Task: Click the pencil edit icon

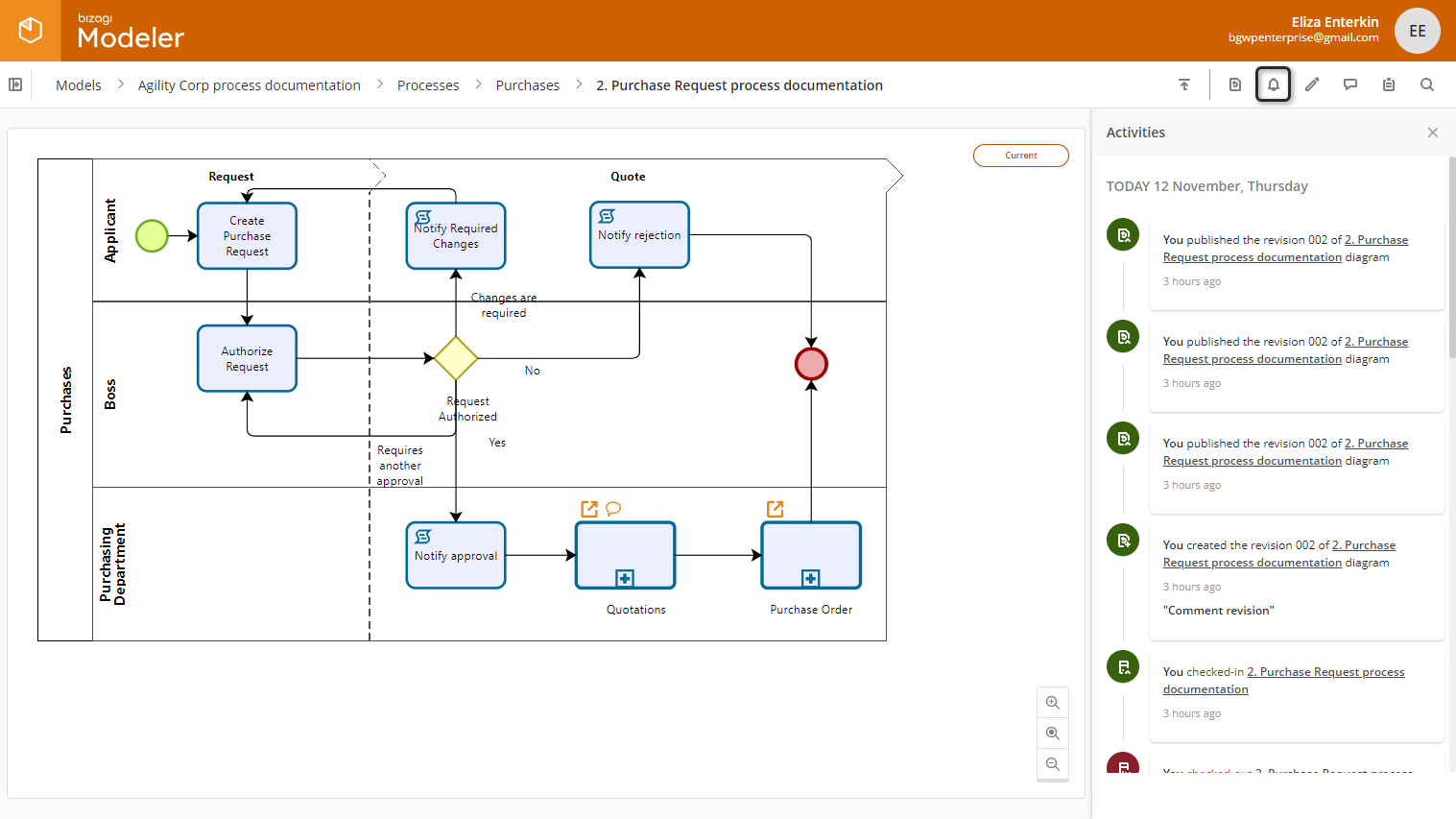Action: click(x=1312, y=84)
